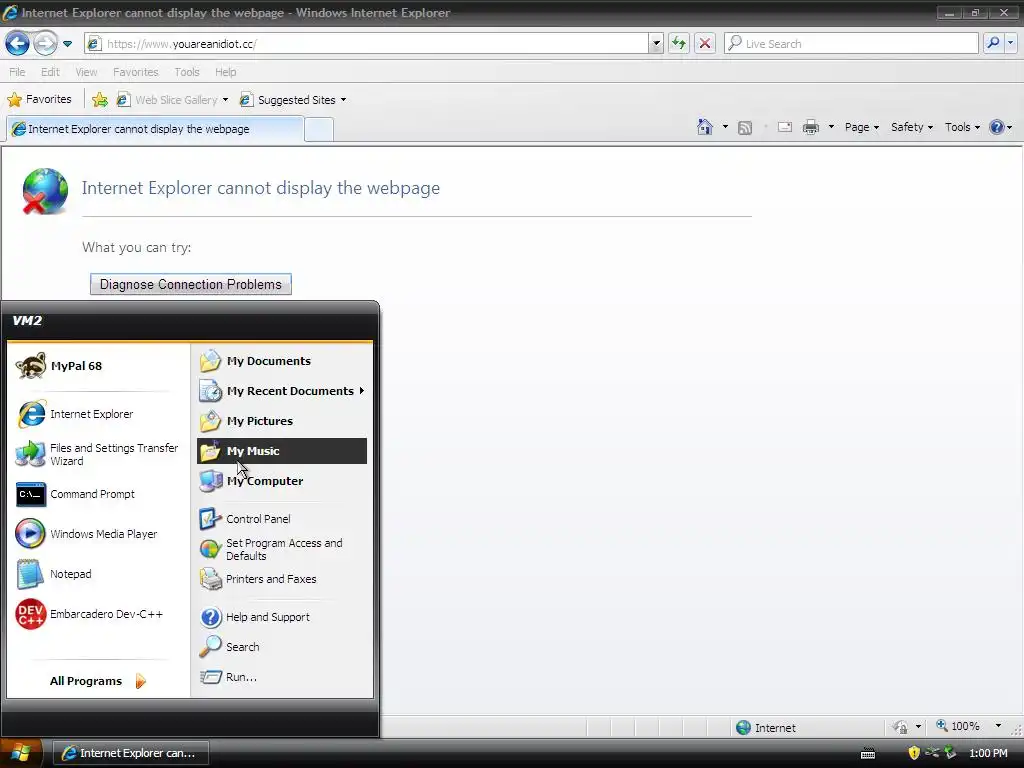The image size is (1024, 768).
Task: Open Printers and Faxes
Action: pos(281,579)
